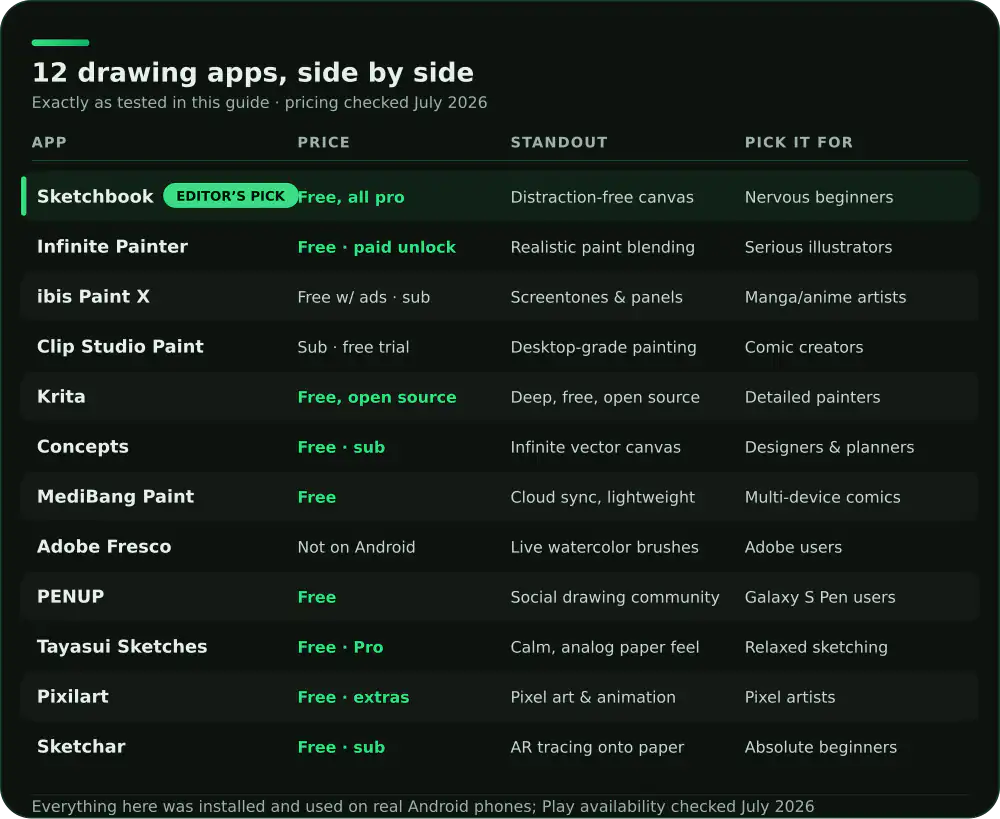The height and width of the screenshot is (819, 1000).
Task: Click 'Pixel artists' cell
Action: 790,697
